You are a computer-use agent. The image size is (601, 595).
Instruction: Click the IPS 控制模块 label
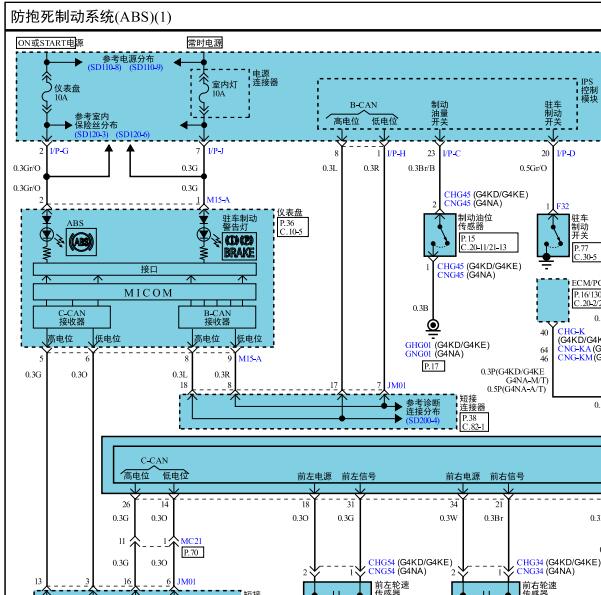(590, 90)
